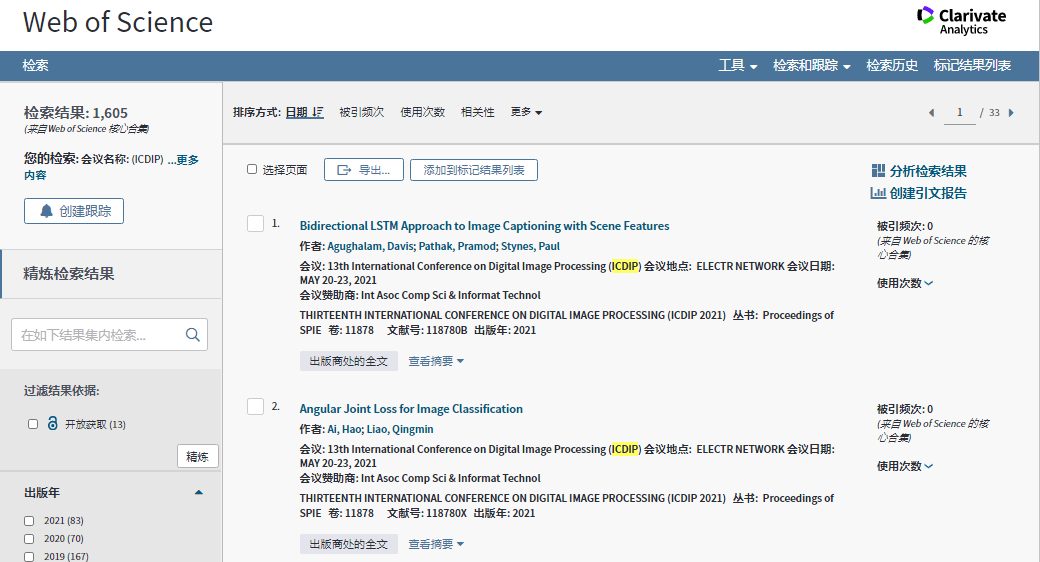Check the 2021 (83) publication year filter
This screenshot has height=562, width=1040.
29,521
